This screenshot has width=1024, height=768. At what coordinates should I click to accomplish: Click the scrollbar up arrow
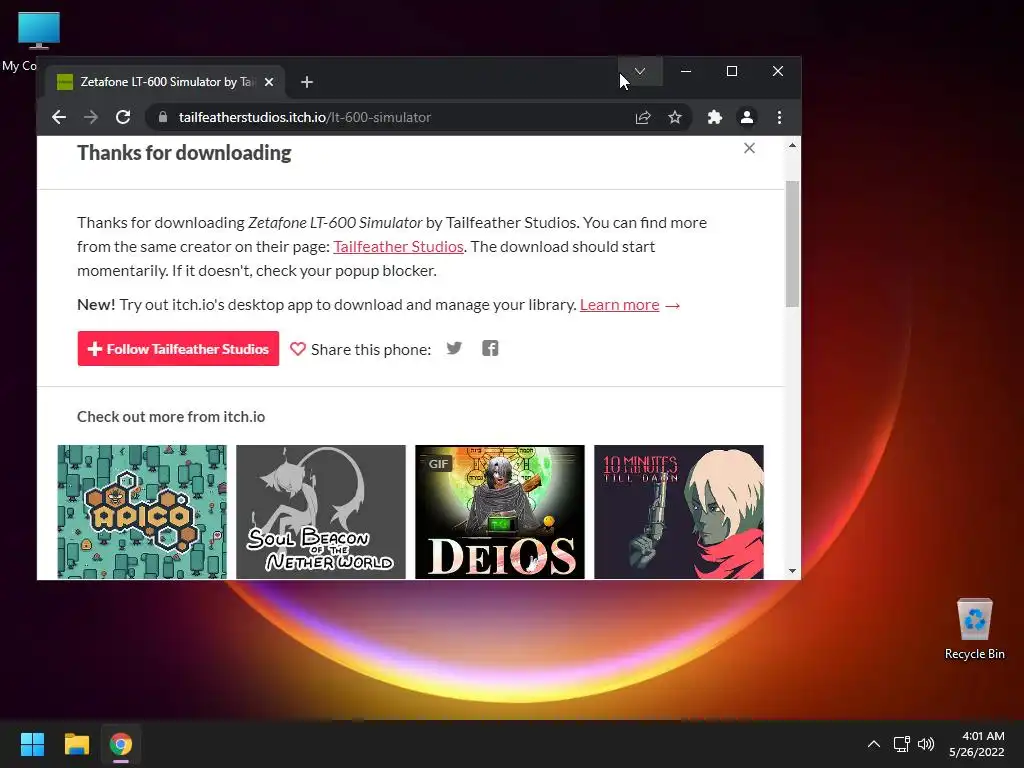pyautogui.click(x=792, y=146)
